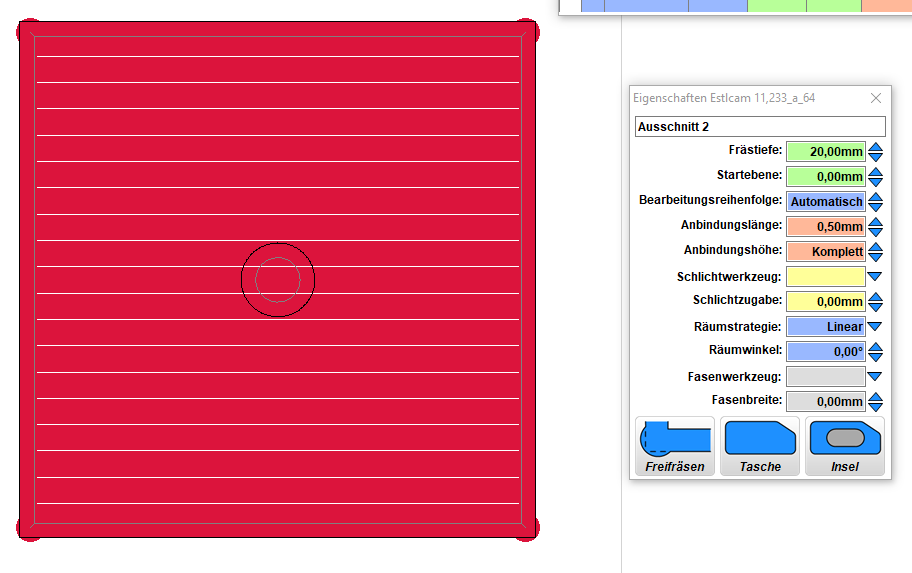Open the Fasenwerkzeug dropdown arrow
912x573 pixels.
(x=874, y=376)
